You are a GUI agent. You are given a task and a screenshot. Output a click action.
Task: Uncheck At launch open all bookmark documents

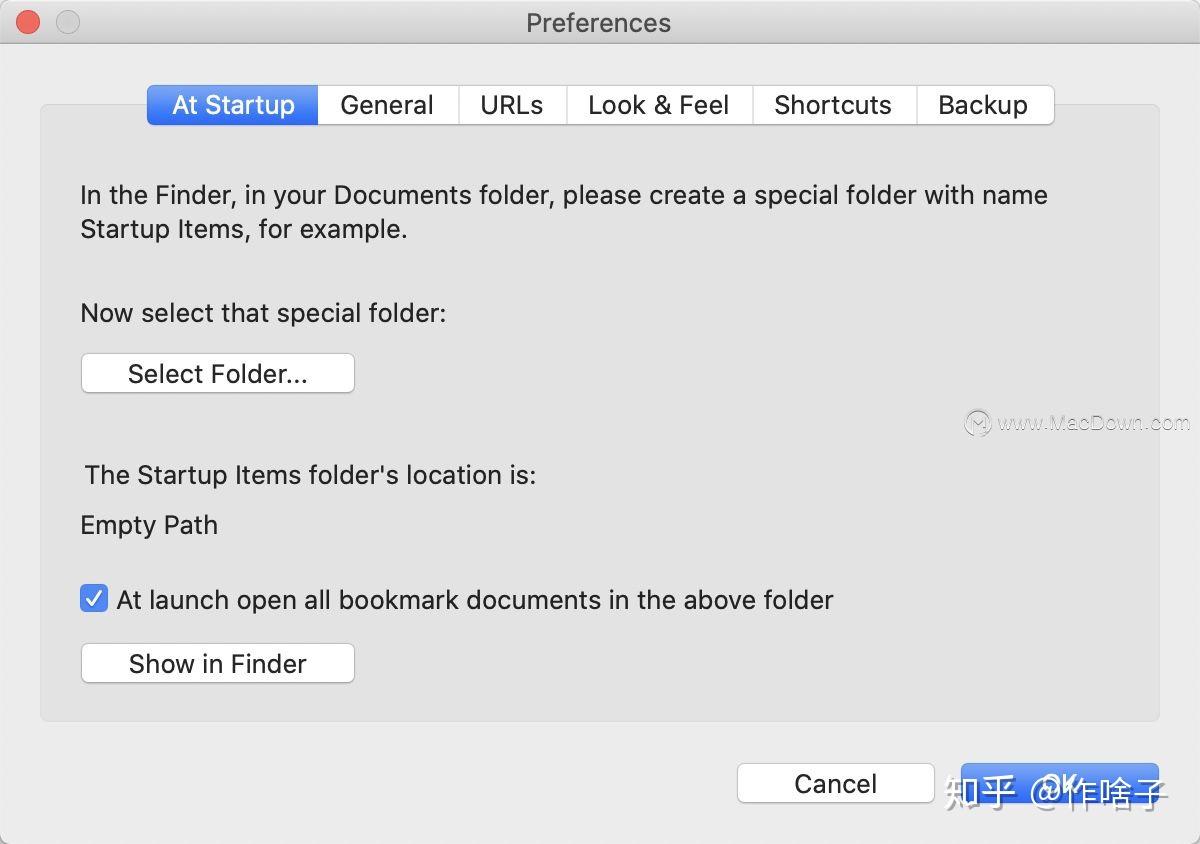[x=94, y=599]
